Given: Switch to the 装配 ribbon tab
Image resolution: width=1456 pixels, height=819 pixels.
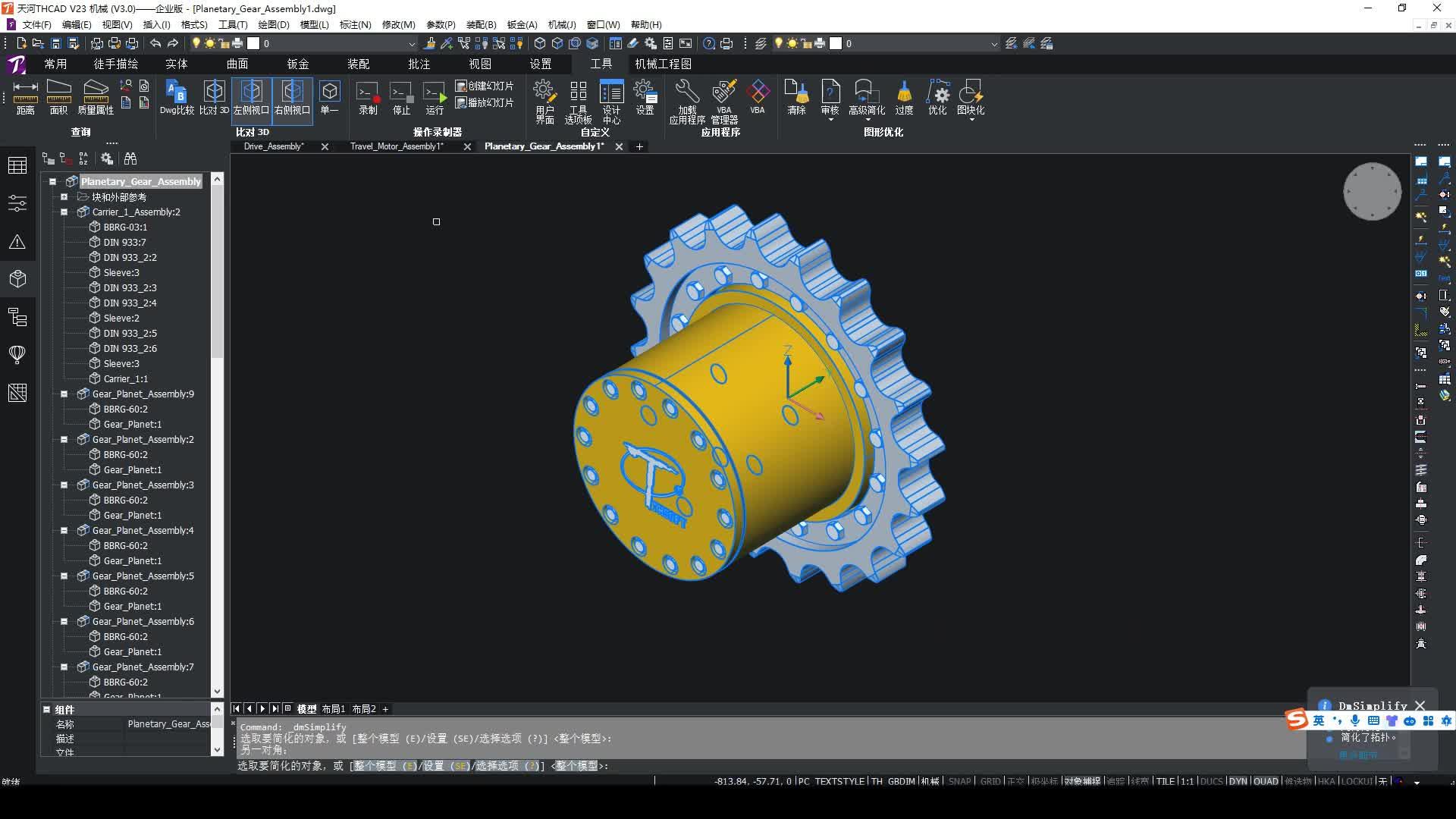Looking at the screenshot, I should 358,64.
